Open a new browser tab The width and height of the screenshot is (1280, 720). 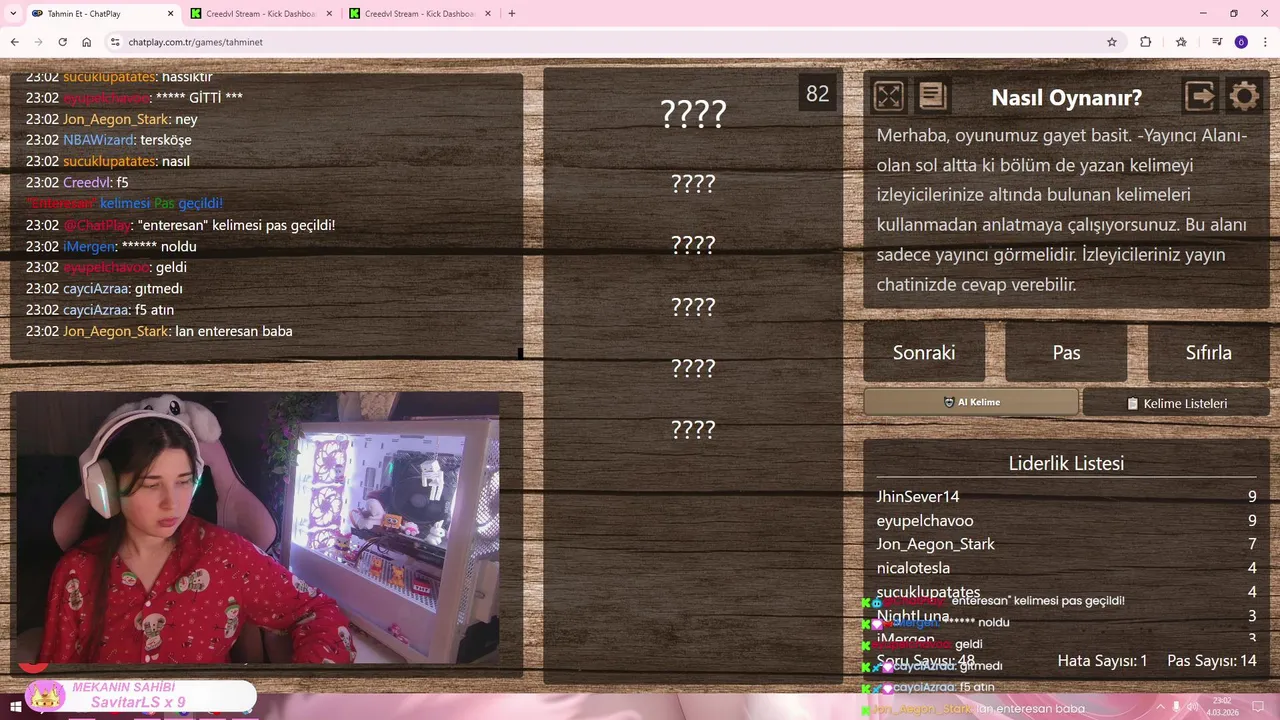tap(512, 13)
